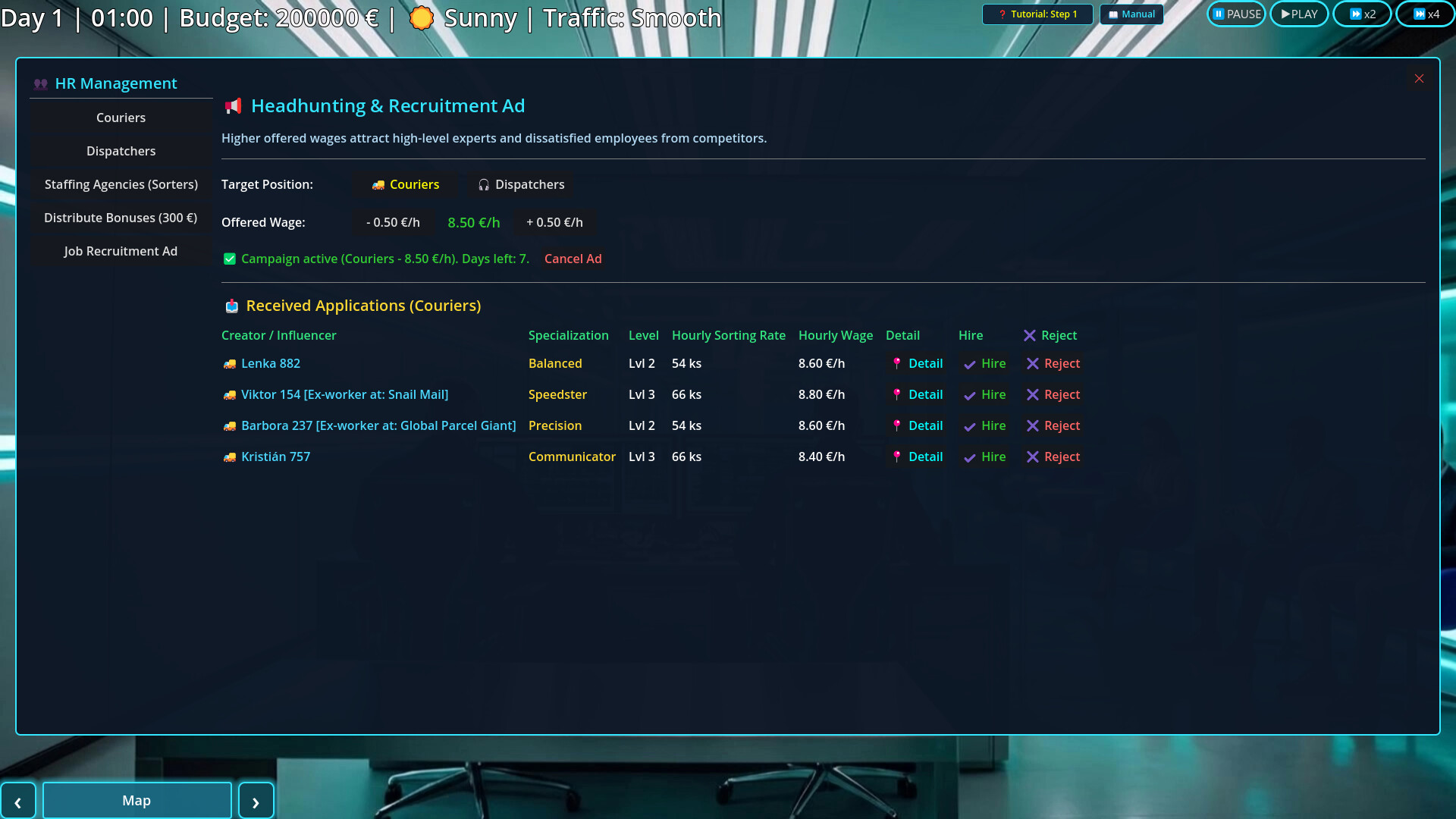The height and width of the screenshot is (819, 1456).
Task: Click the Speedster specialization for Viktor
Action: click(557, 394)
